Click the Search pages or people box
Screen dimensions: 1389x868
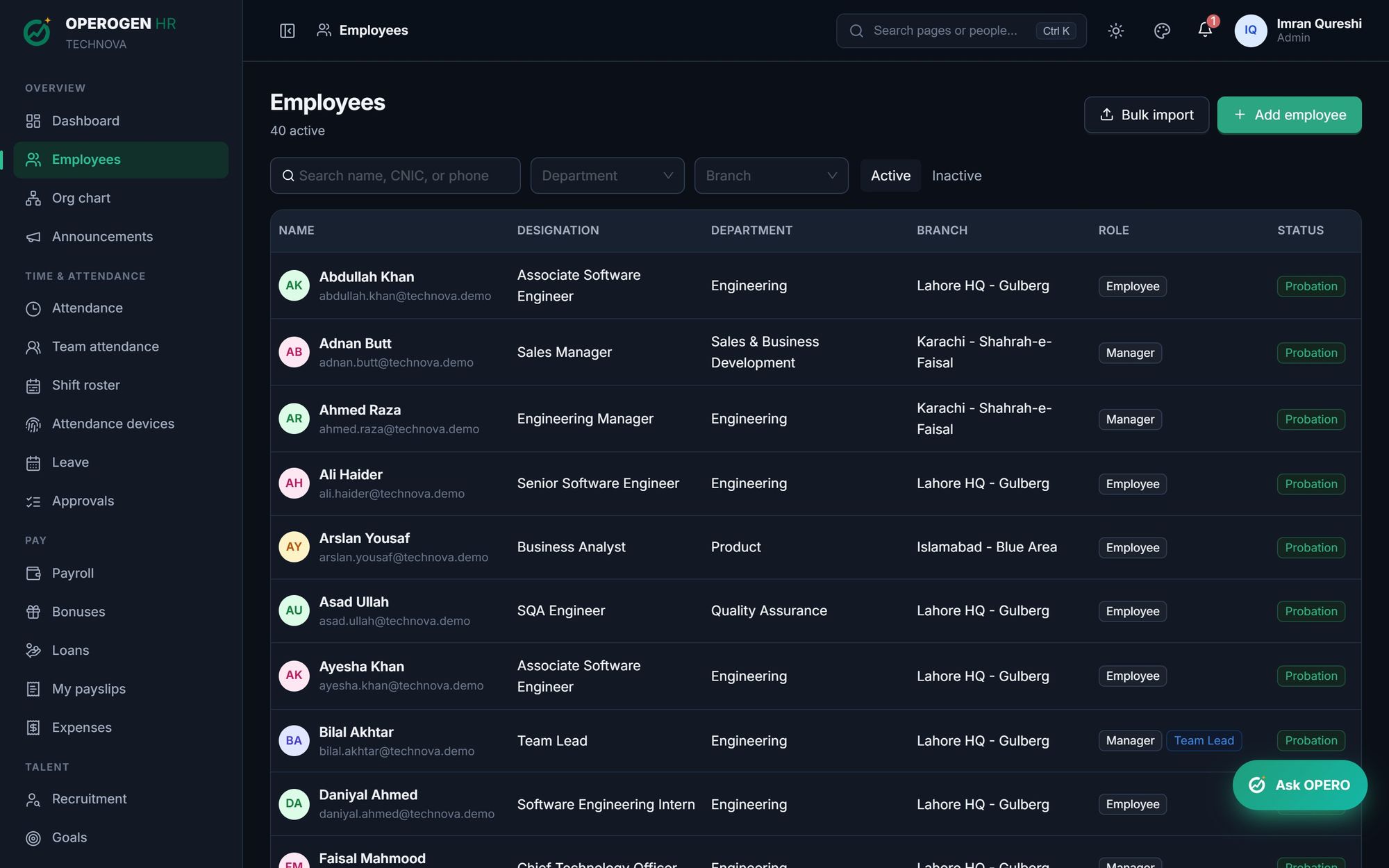pos(961,31)
